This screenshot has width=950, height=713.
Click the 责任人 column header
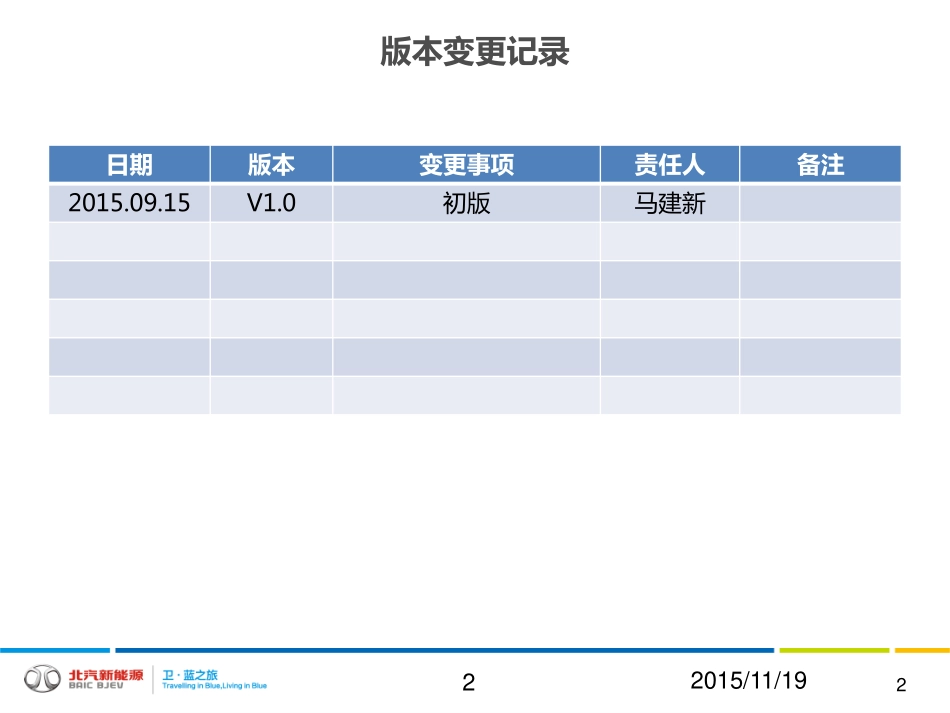[669, 164]
